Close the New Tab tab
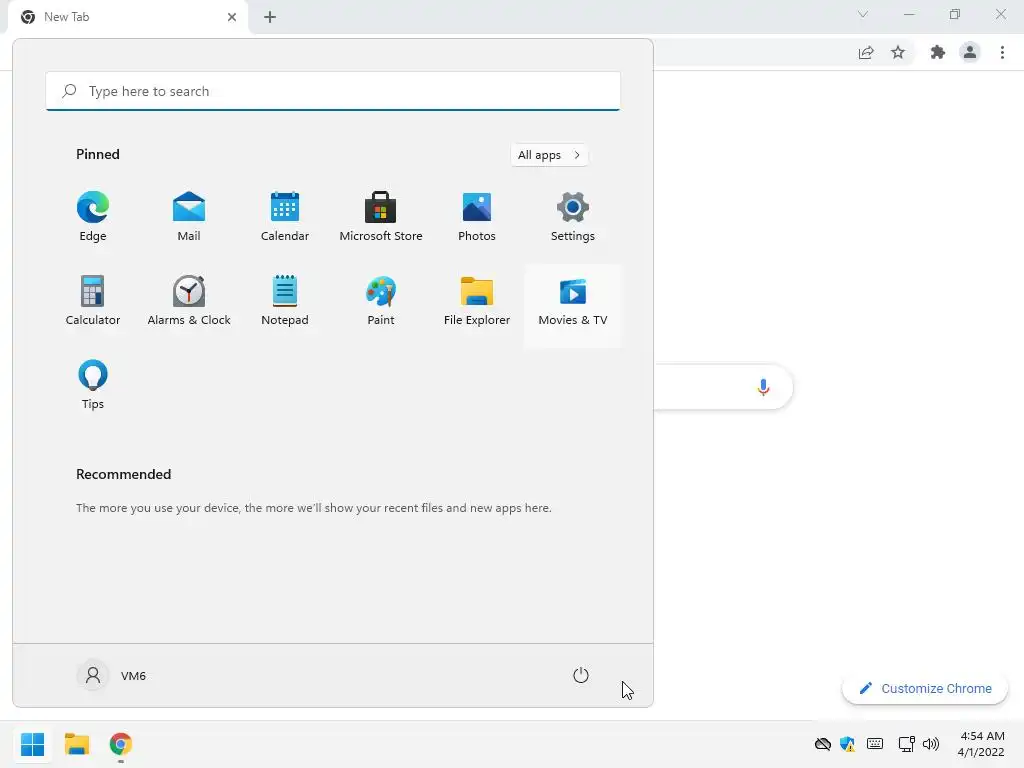1024x768 pixels. coord(232,17)
